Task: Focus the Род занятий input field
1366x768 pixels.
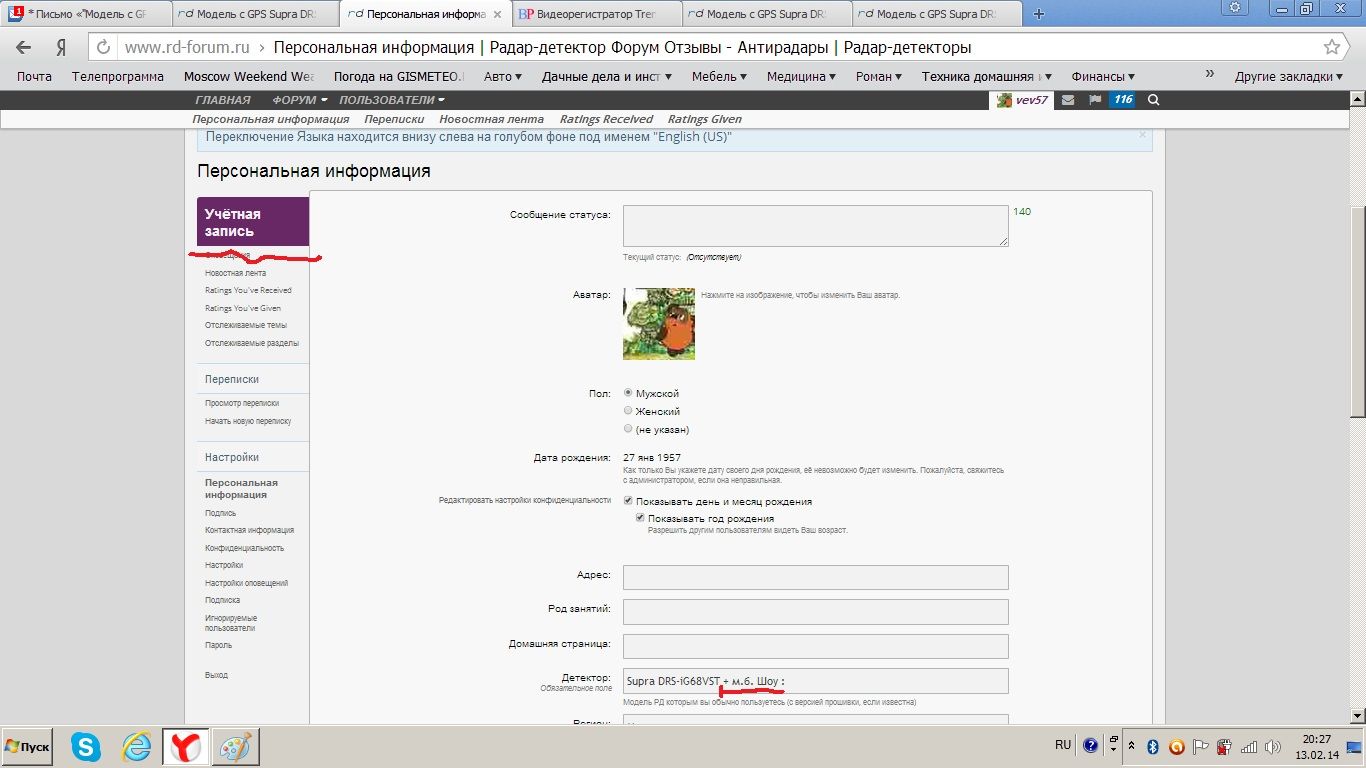Action: (816, 612)
